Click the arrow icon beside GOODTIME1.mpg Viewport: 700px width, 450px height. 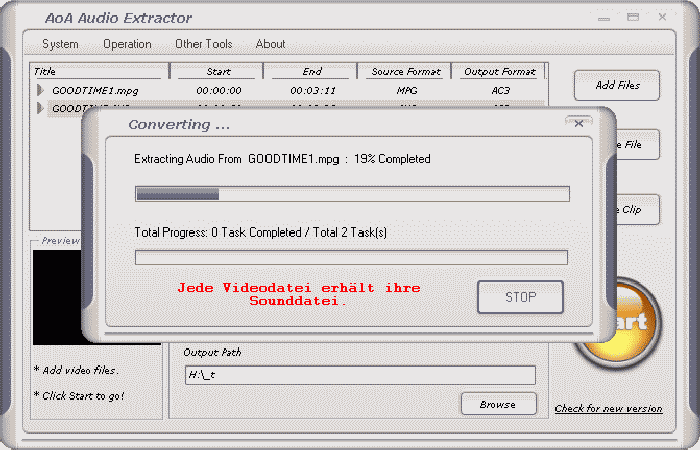pyautogui.click(x=40, y=90)
